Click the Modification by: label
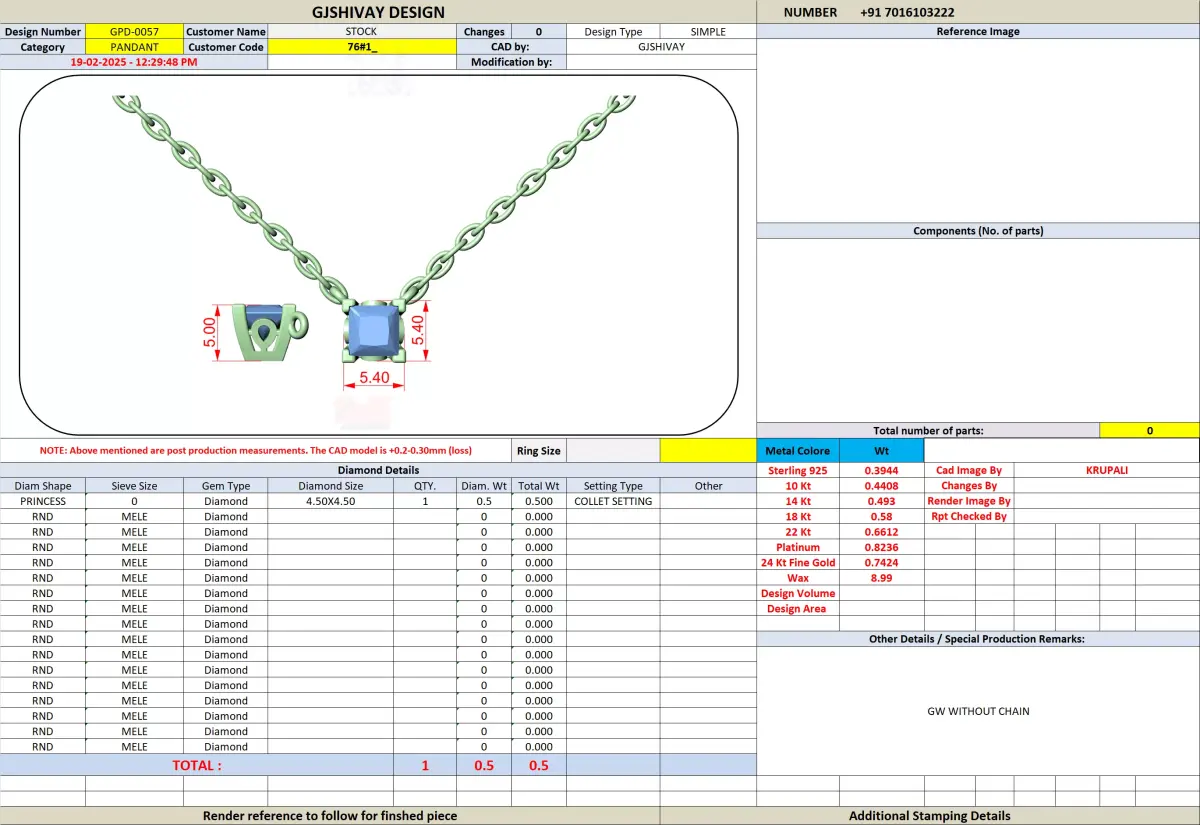The width and height of the screenshot is (1200, 825). pos(511,62)
